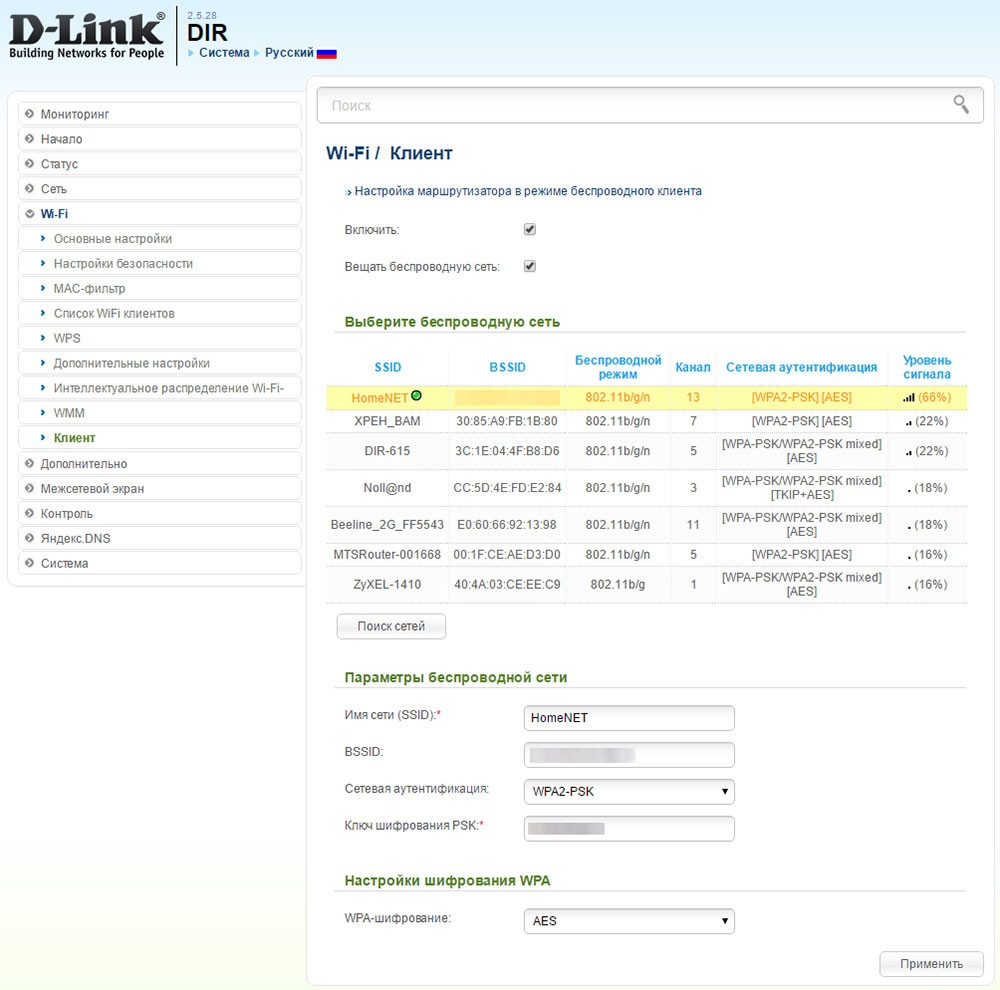The width and height of the screenshot is (1000, 990).
Task: Expand sidebar Система section arrow icon
Action: click(x=29, y=563)
